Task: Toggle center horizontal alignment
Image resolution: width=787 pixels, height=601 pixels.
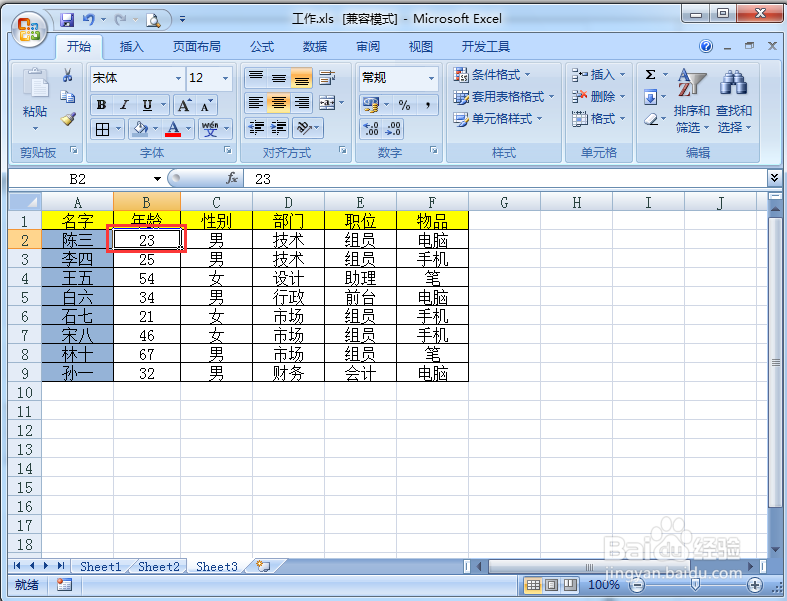Action: [x=279, y=103]
